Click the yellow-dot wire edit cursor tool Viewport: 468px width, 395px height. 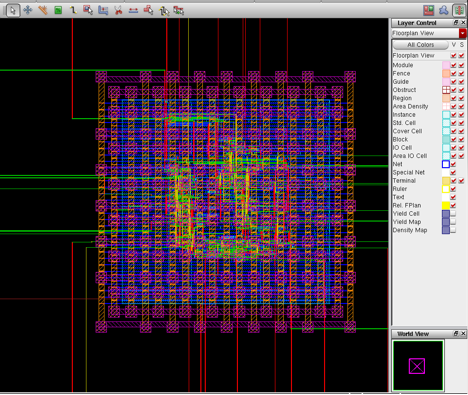point(164,11)
